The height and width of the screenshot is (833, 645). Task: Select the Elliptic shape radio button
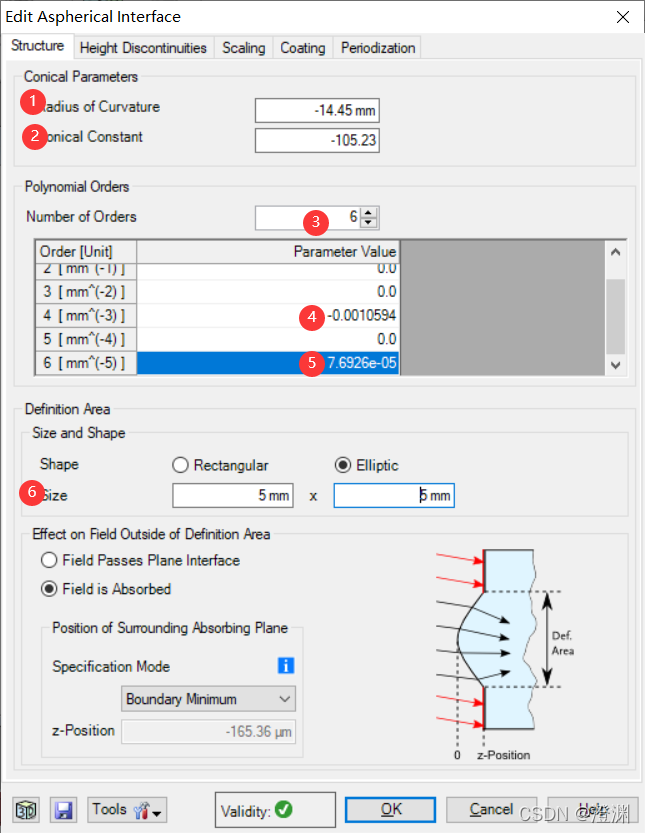[343, 465]
